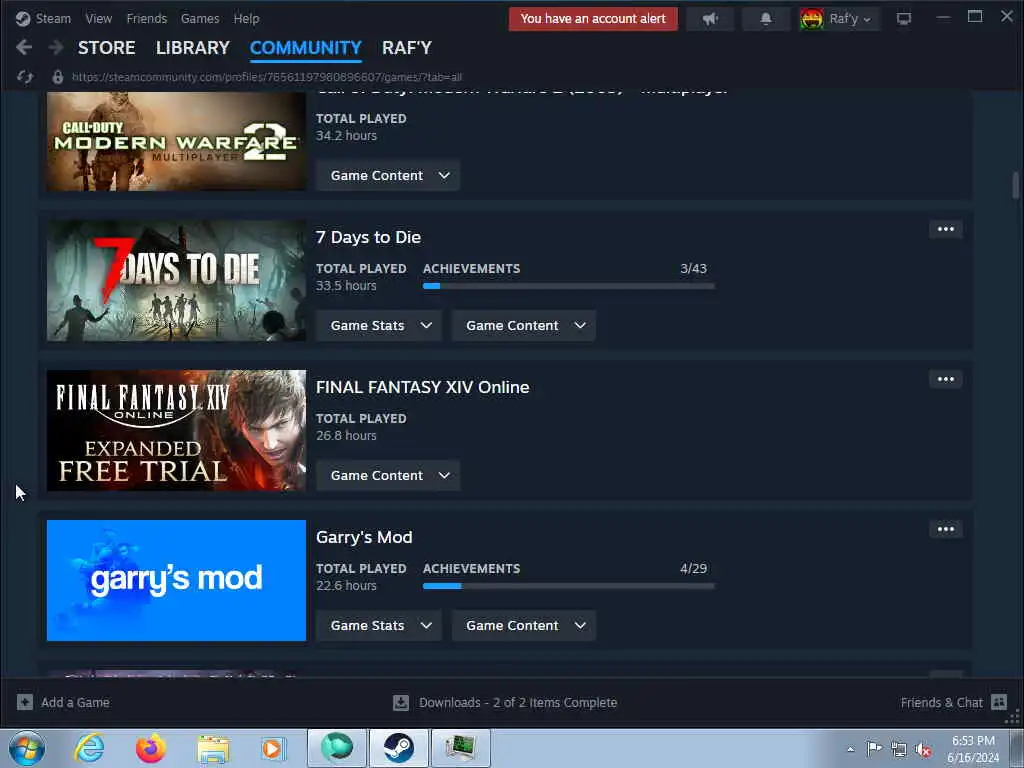Expand Game Content for Garry's Mod

524,626
